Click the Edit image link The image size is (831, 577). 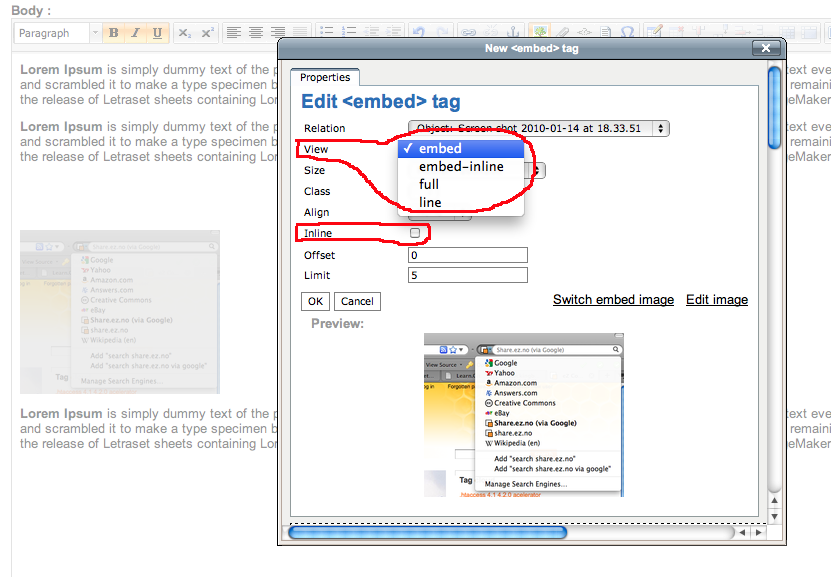coord(716,300)
